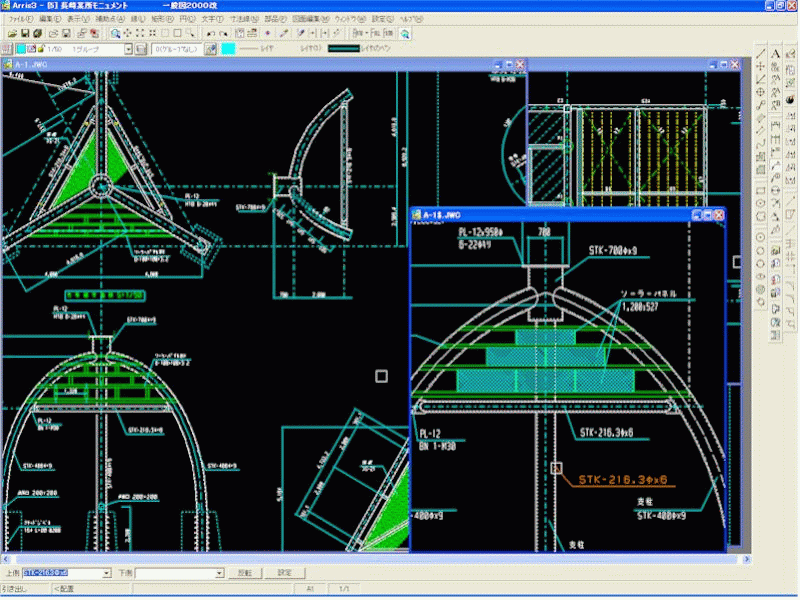Click the 設定 button at bottom
The image size is (800, 600).
[x=284, y=573]
